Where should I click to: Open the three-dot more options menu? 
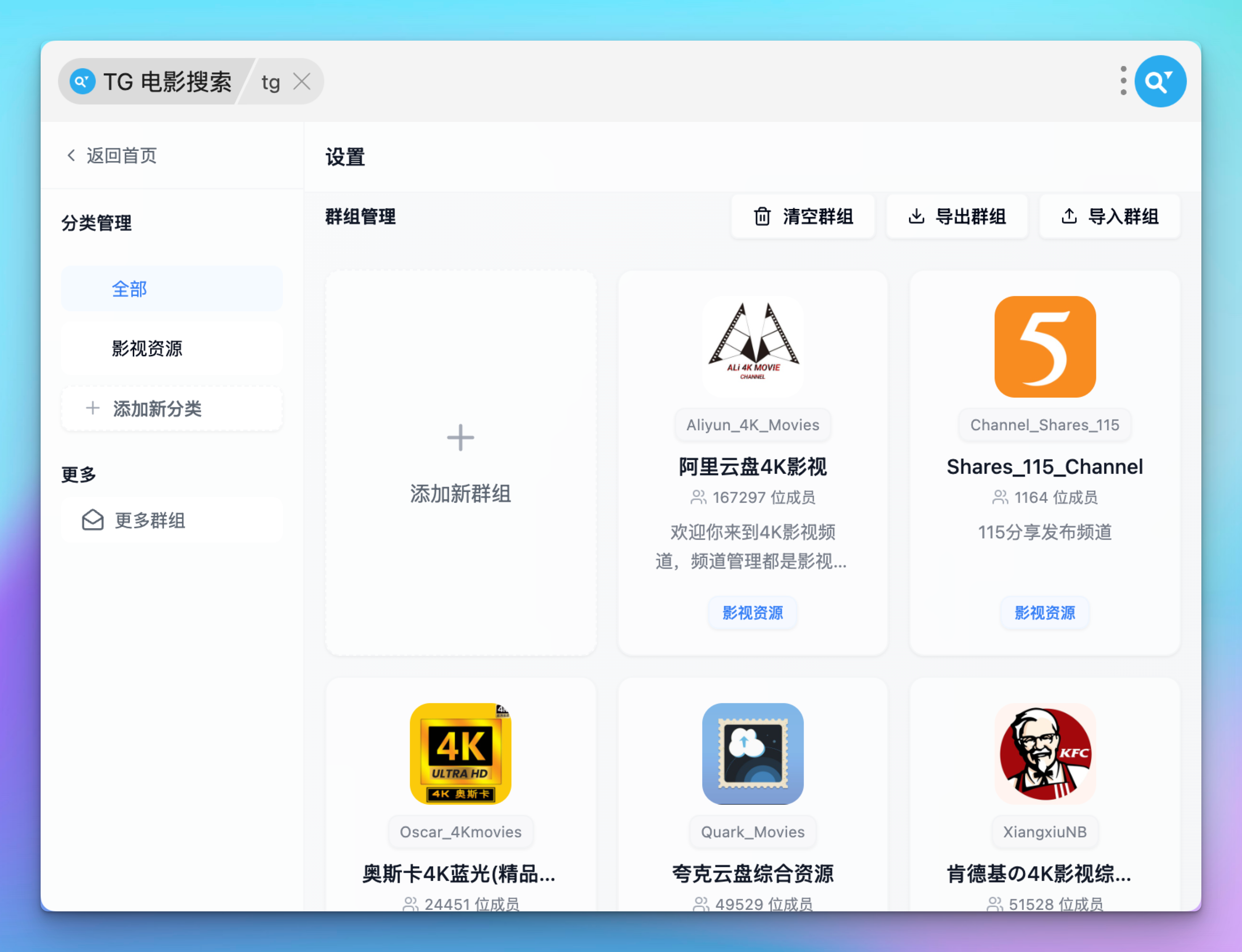(x=1123, y=81)
